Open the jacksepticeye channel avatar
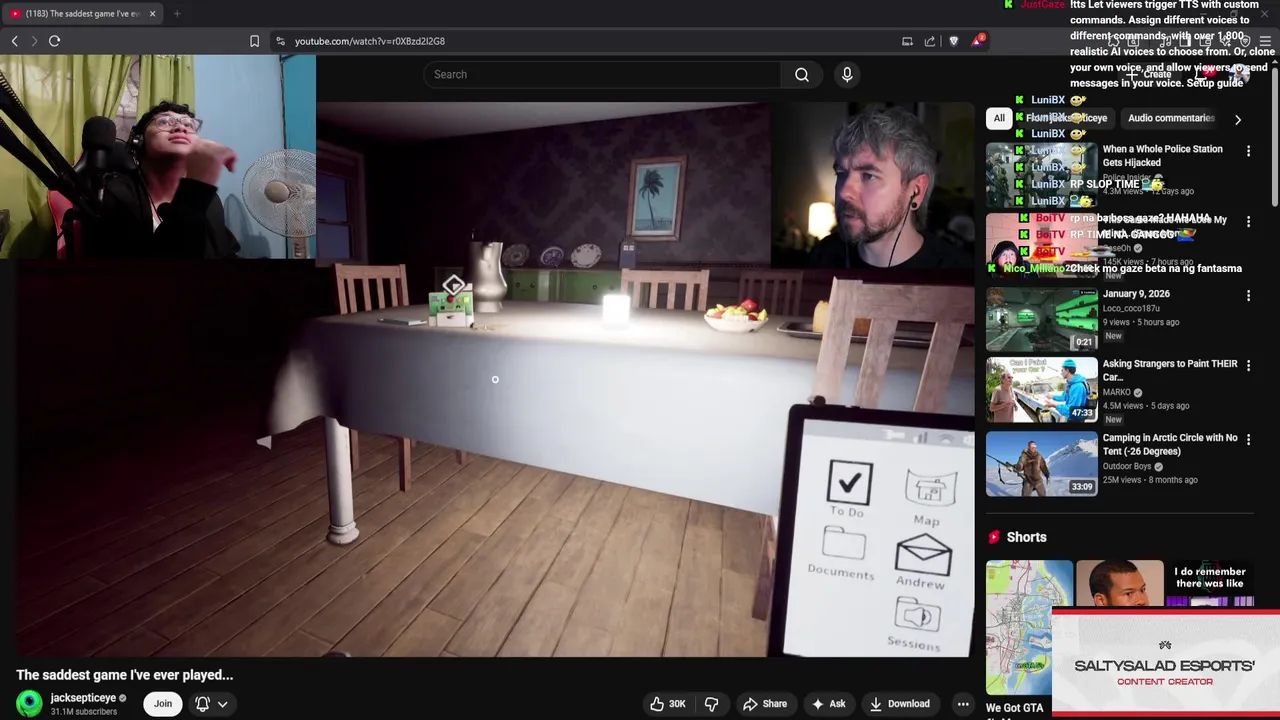This screenshot has width=1280, height=720. click(x=30, y=704)
